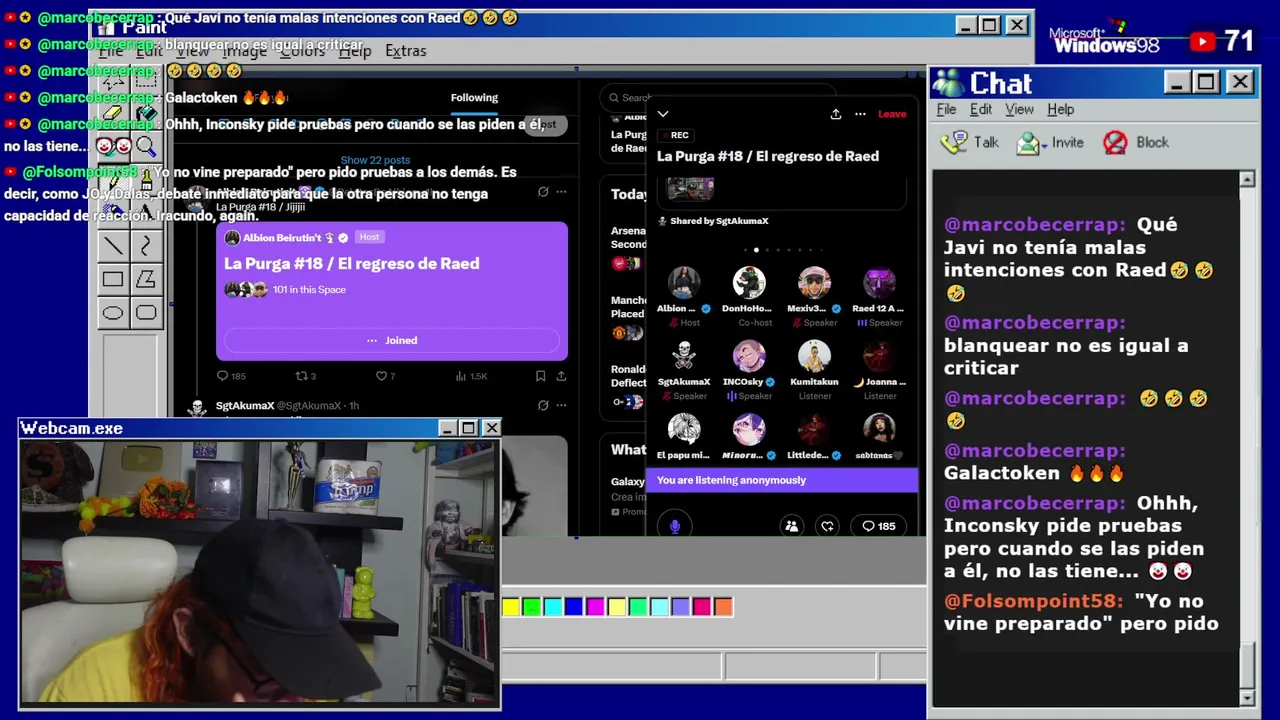Click Albion avatar labeled Host in the Space
The height and width of the screenshot is (720, 1280).
point(684,283)
